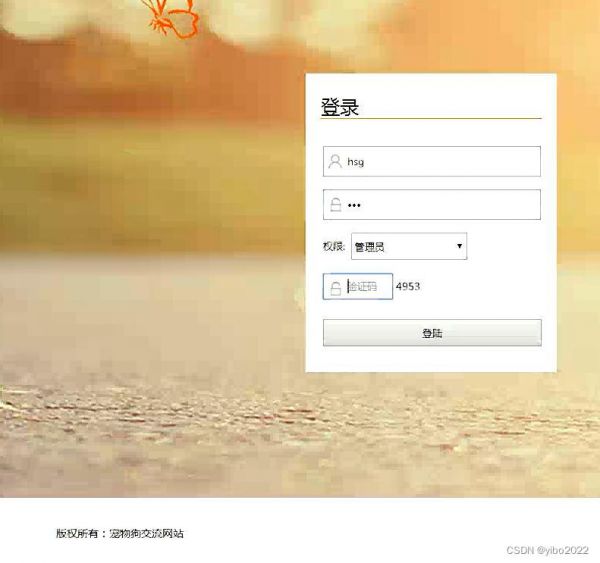Open the 管理员 role combo box
Image resolution: width=600 pixels, height=563 pixels.
[x=409, y=246]
